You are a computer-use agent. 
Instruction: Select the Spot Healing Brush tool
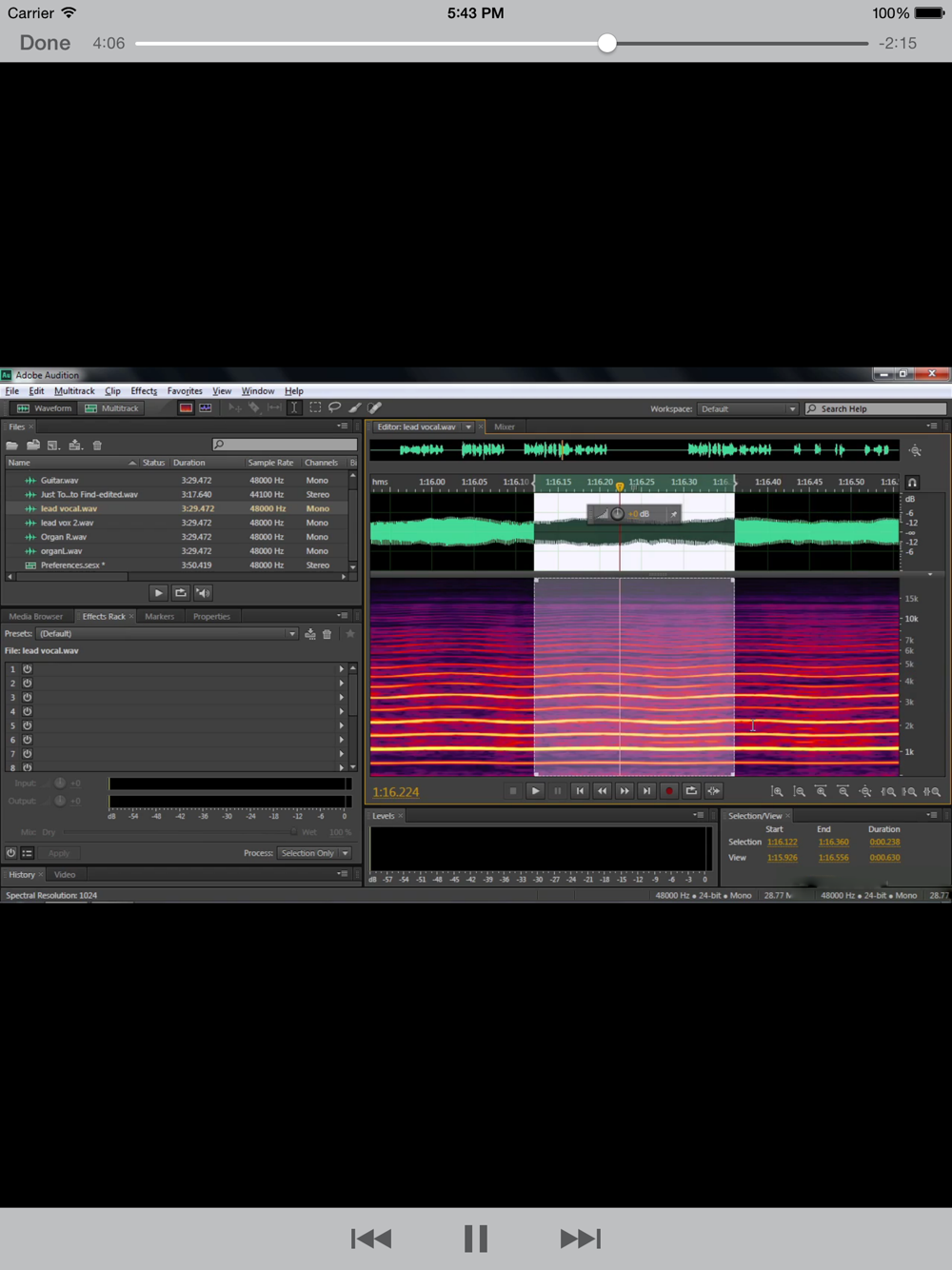[x=375, y=408]
